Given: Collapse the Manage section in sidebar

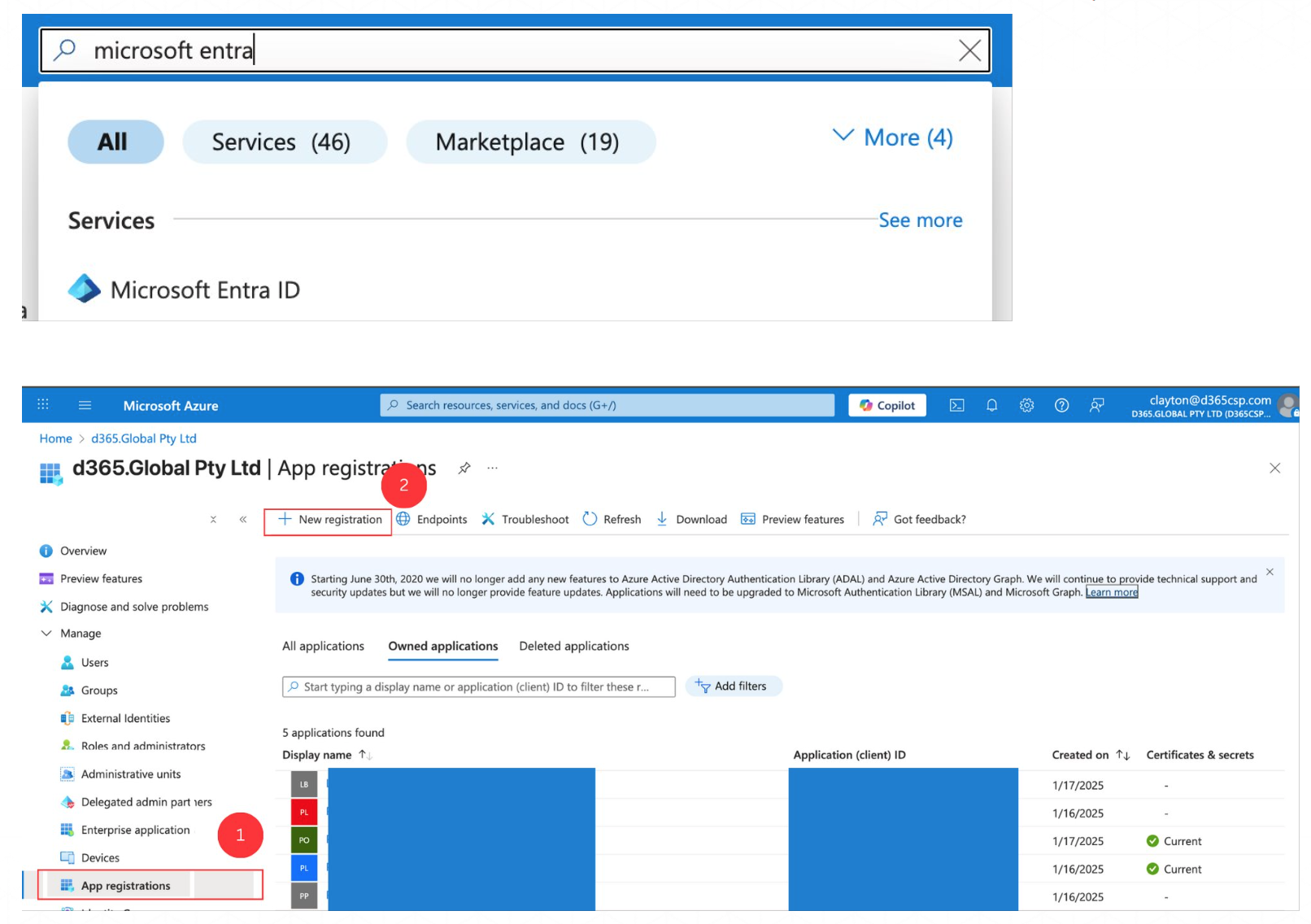Looking at the screenshot, I should coord(46,634).
